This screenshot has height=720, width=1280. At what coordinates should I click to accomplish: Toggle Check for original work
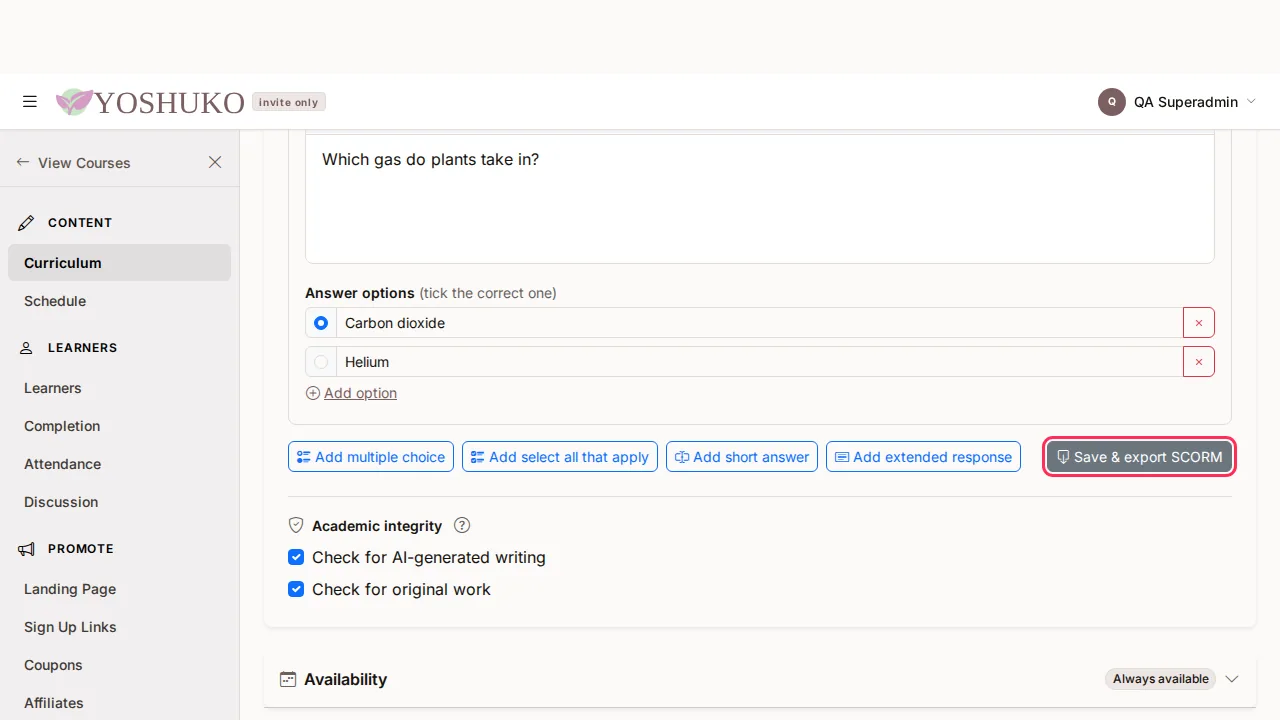pos(296,589)
